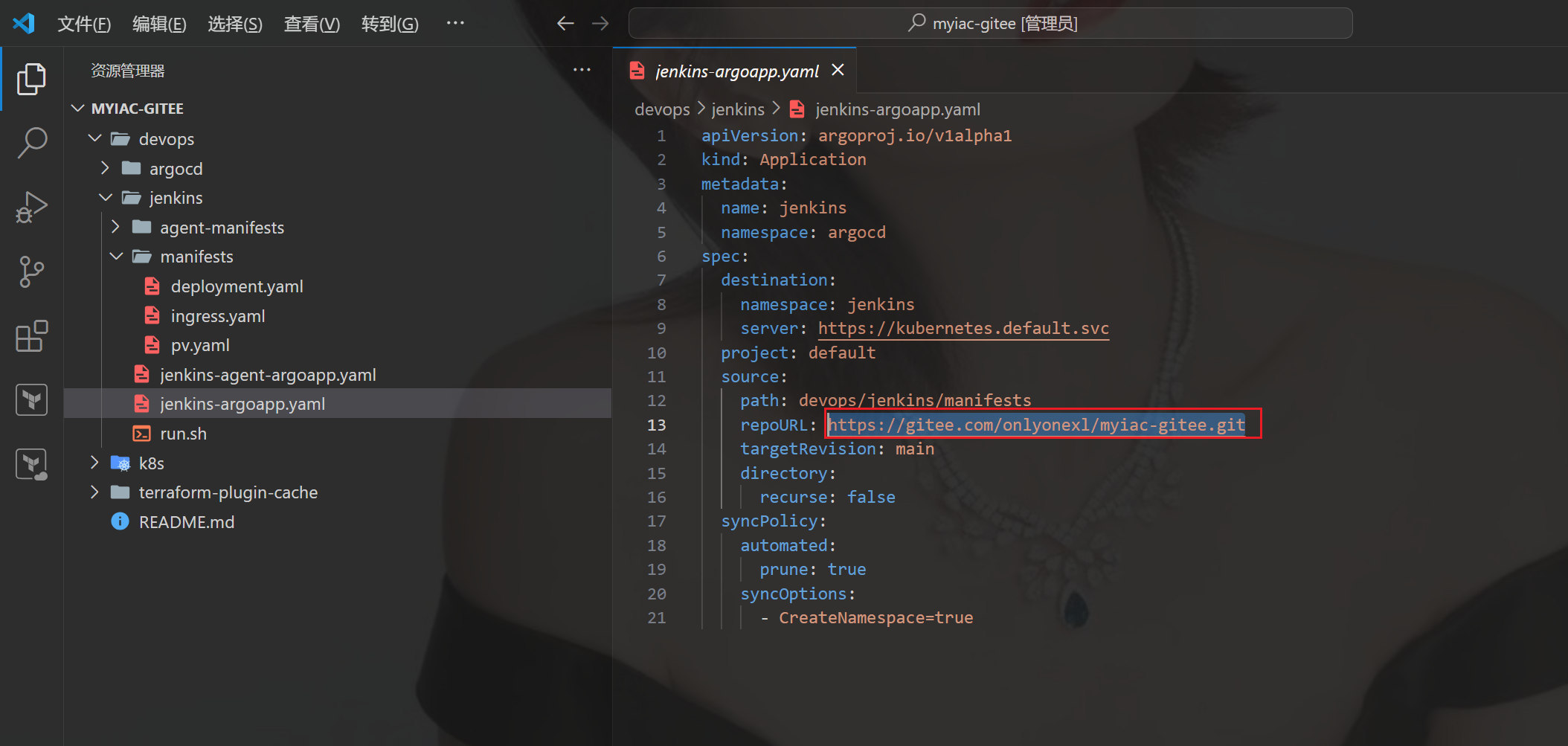Open deployment.yaml in the explorer
This screenshot has height=746, width=1568.
(237, 286)
